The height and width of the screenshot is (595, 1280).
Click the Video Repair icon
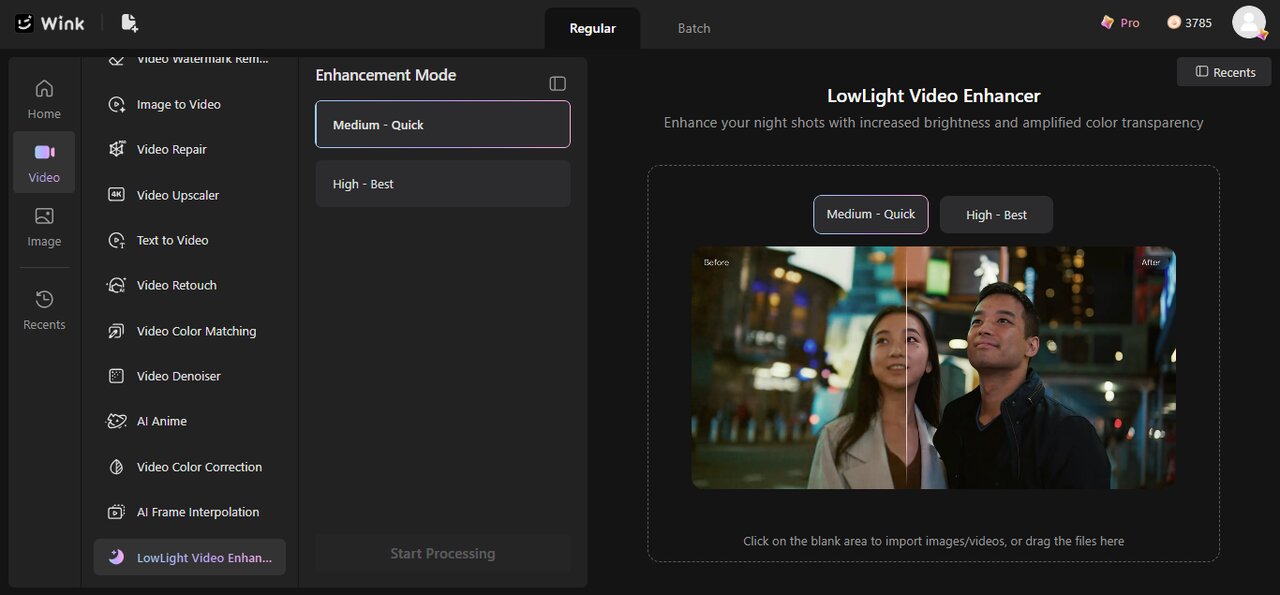coord(116,149)
